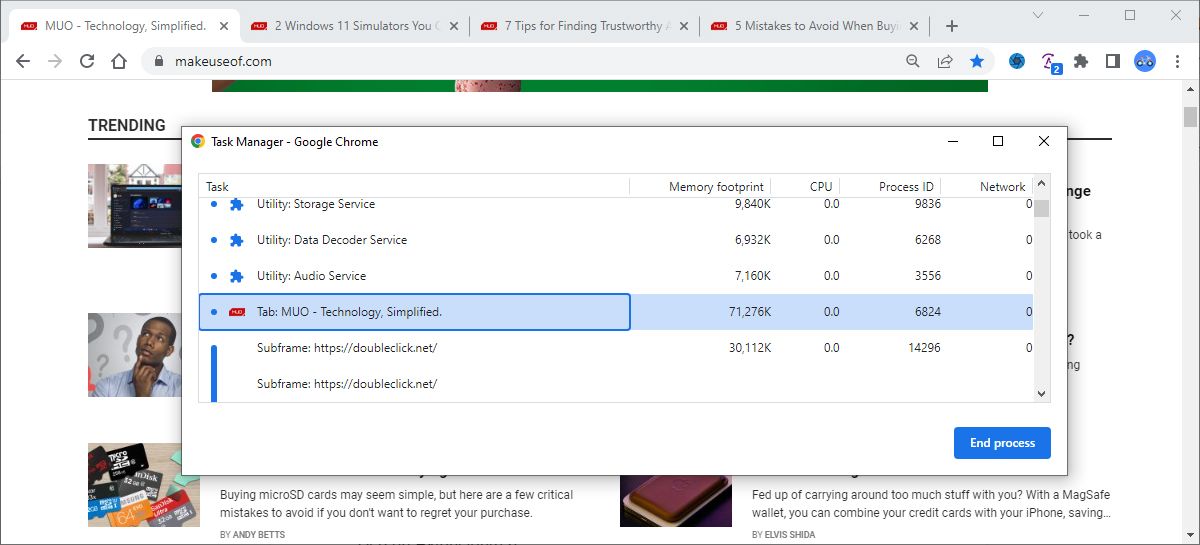Image resolution: width=1200 pixels, height=545 pixels.
Task: Select the first doubleclick.net subframe row
Action: pos(616,348)
